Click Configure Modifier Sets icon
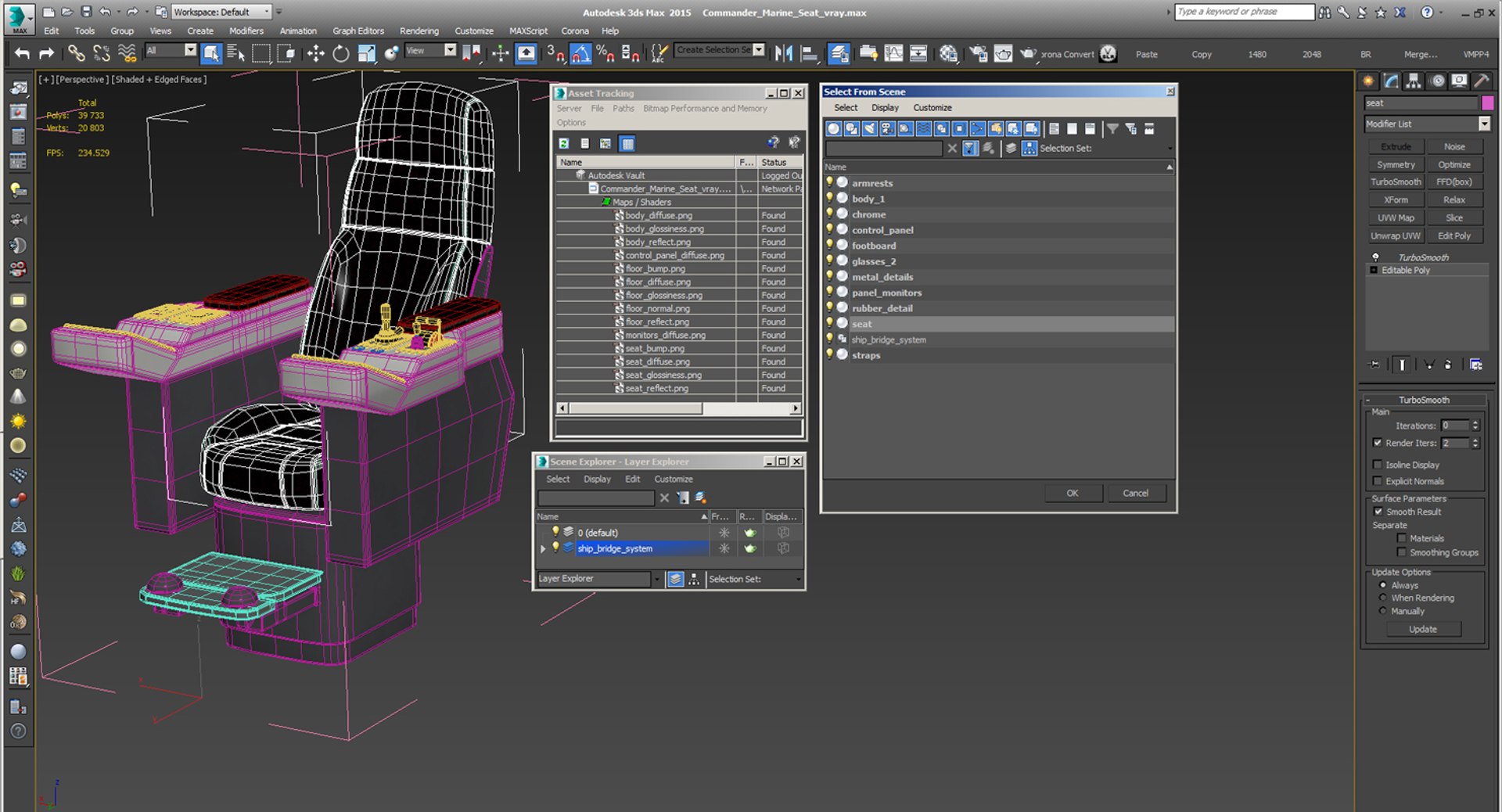This screenshot has width=1502, height=812. (1475, 365)
